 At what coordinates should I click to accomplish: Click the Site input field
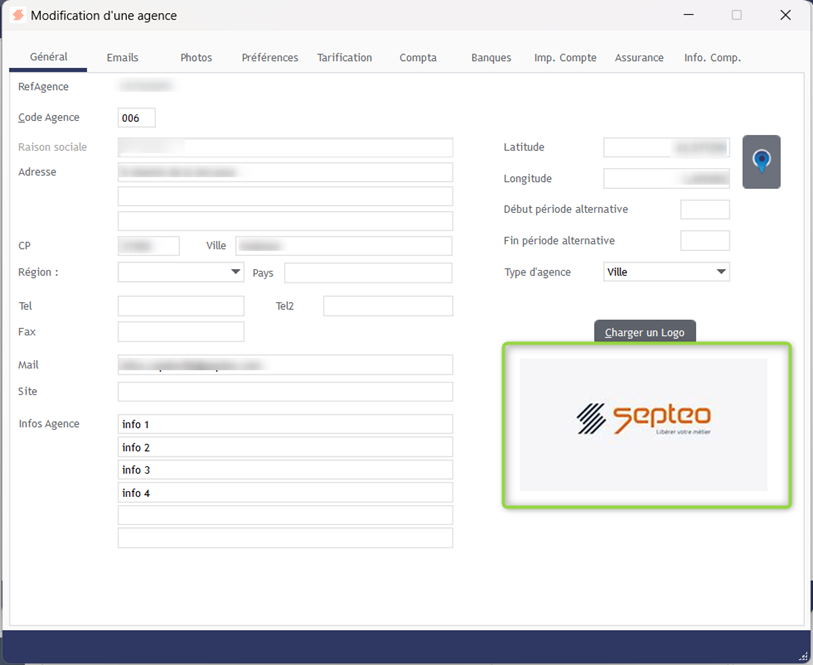pos(285,392)
